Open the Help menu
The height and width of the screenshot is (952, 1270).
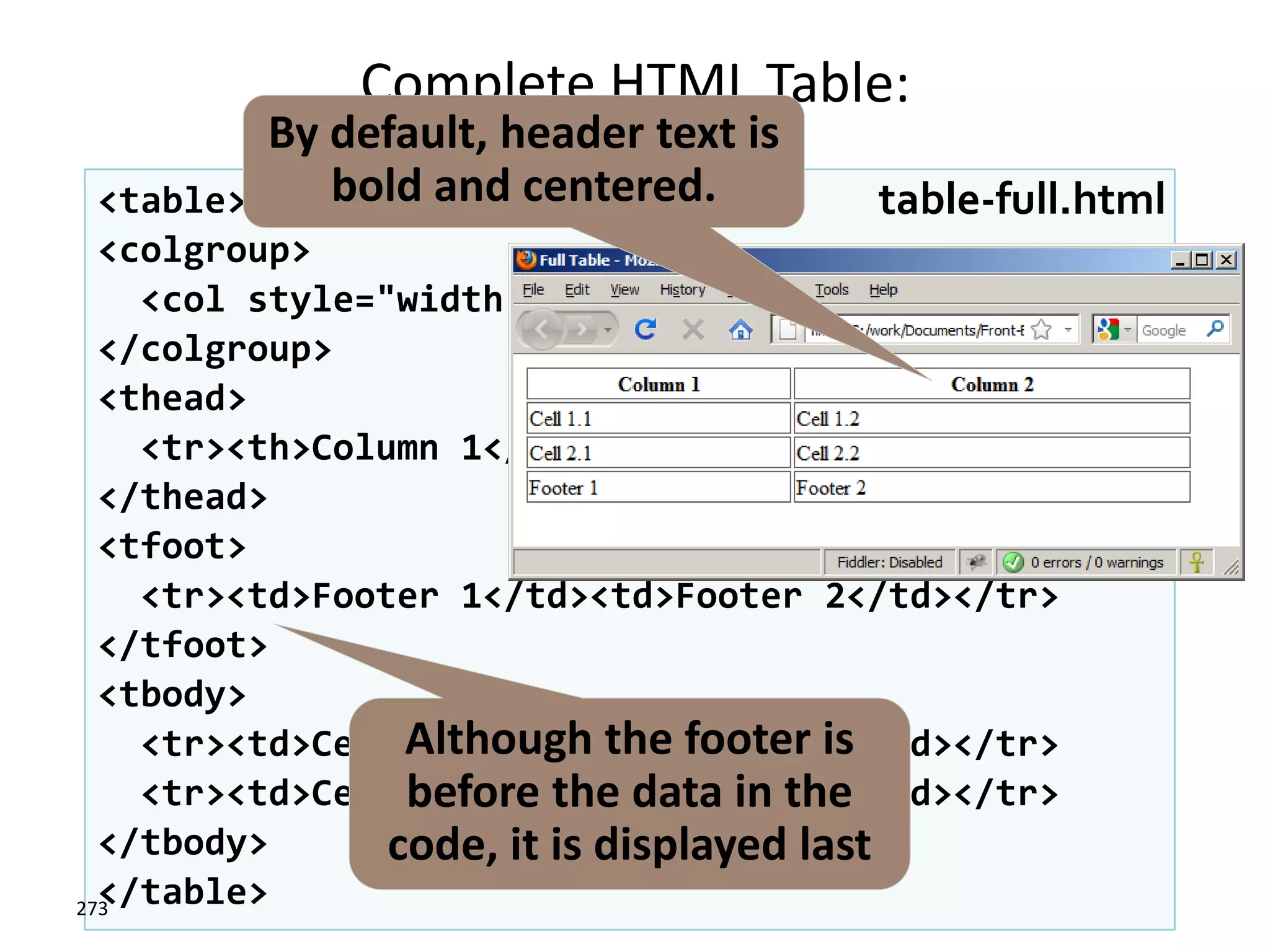click(x=883, y=289)
